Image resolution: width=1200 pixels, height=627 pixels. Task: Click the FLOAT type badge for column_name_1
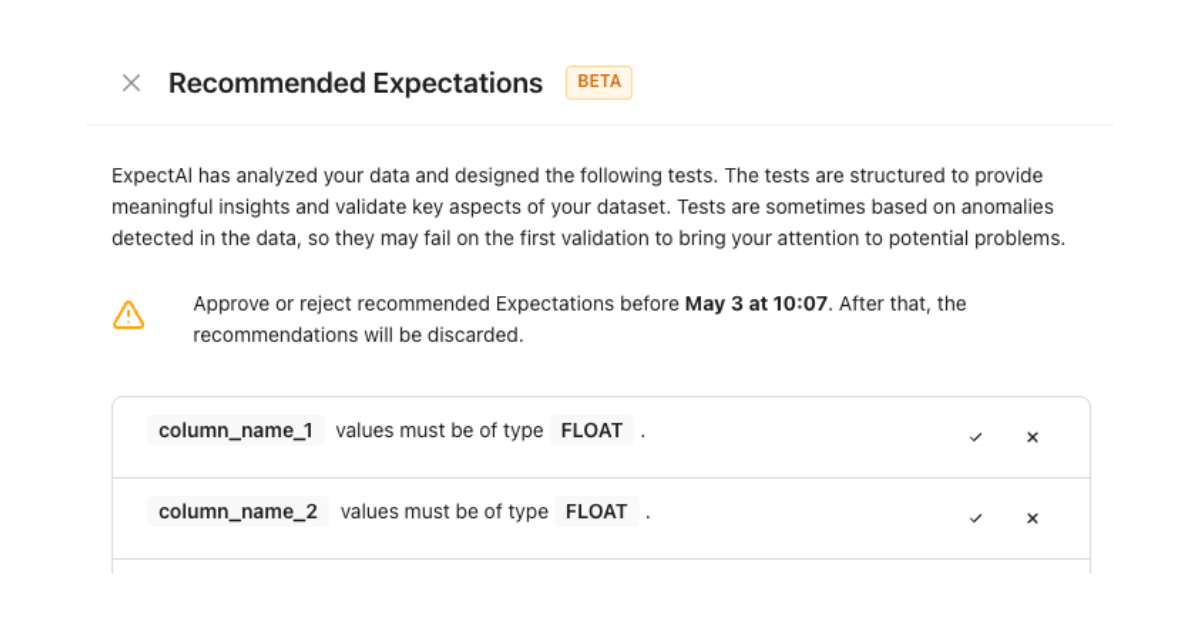click(x=592, y=430)
